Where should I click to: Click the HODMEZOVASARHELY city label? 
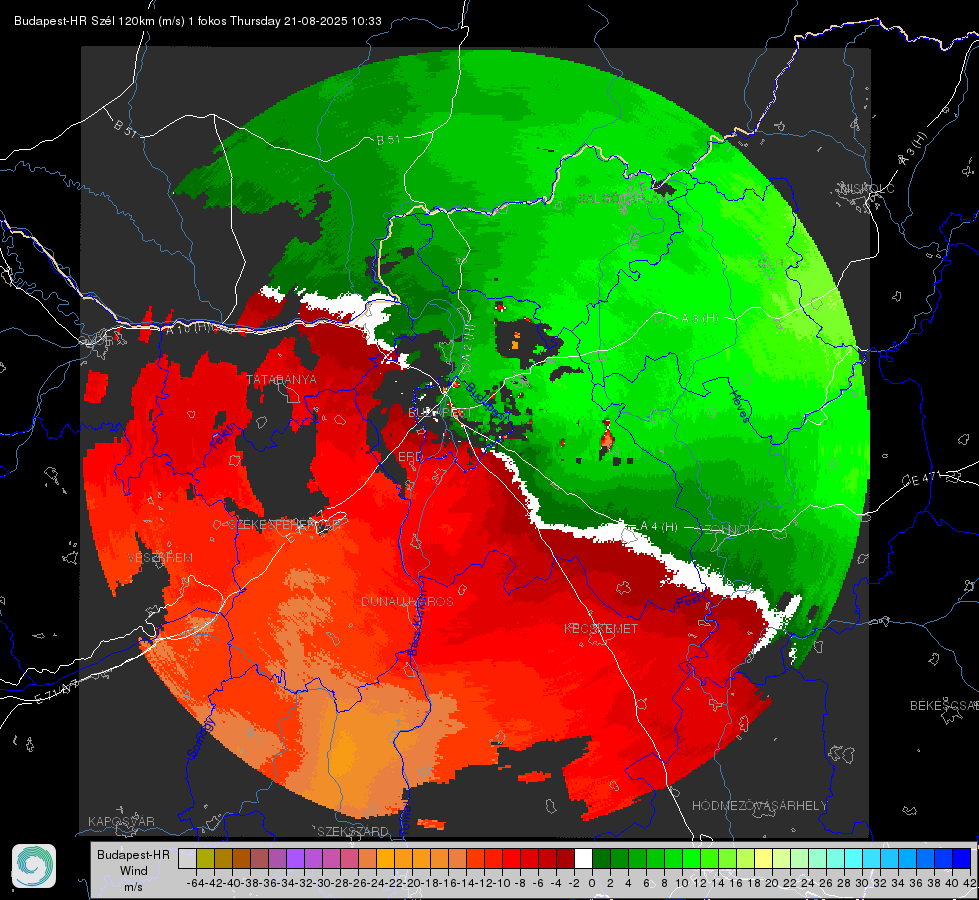click(759, 806)
